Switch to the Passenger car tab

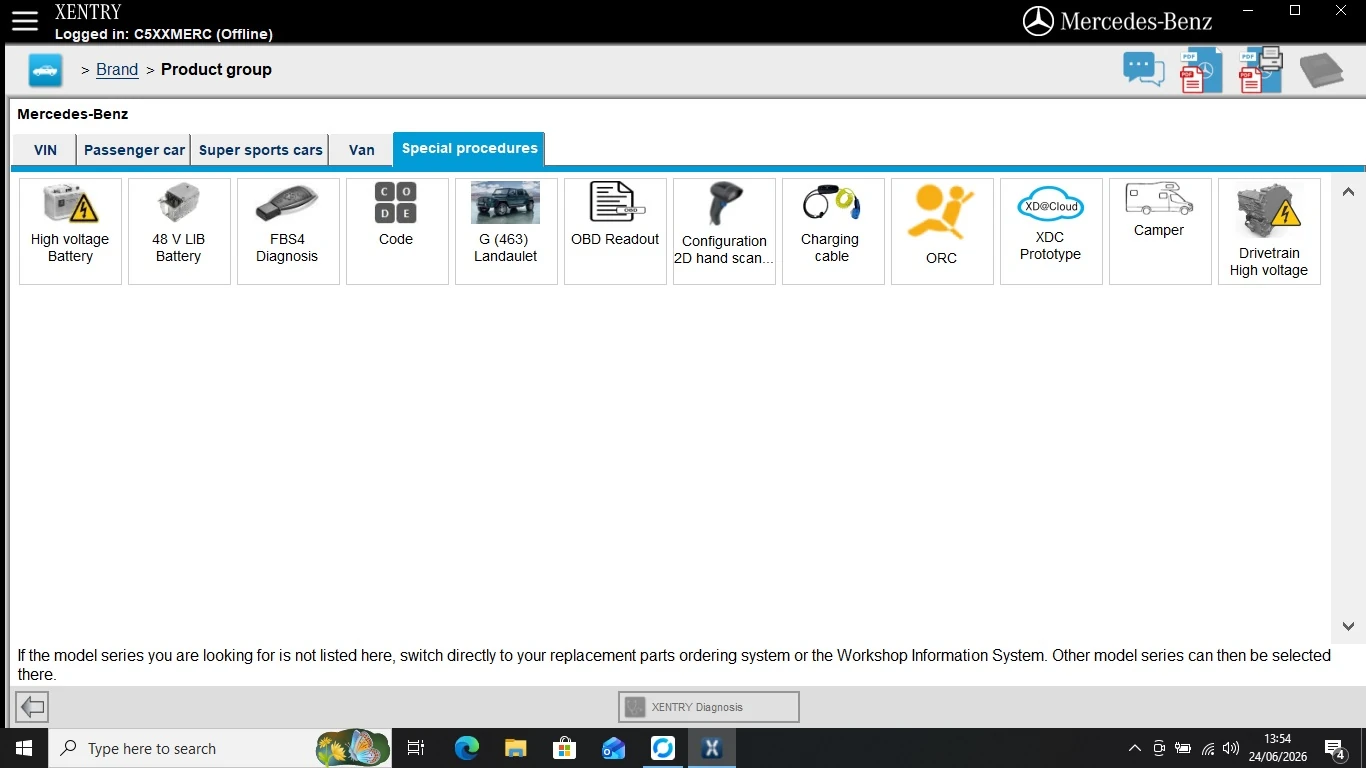tap(134, 150)
